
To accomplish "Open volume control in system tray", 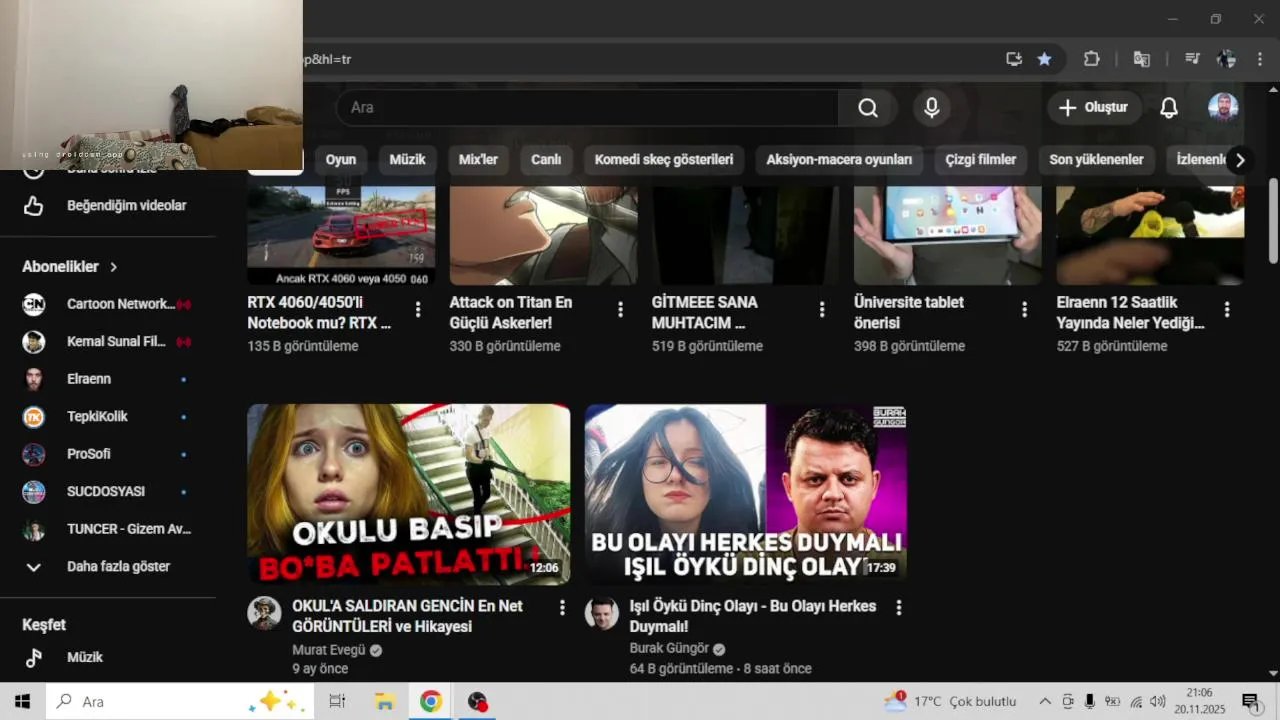I will tap(1158, 702).
